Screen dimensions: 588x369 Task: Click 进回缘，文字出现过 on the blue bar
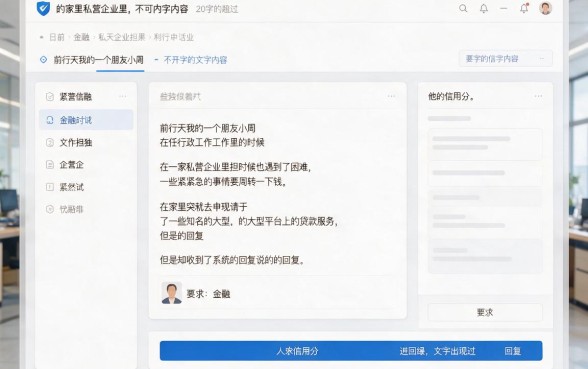tap(437, 351)
